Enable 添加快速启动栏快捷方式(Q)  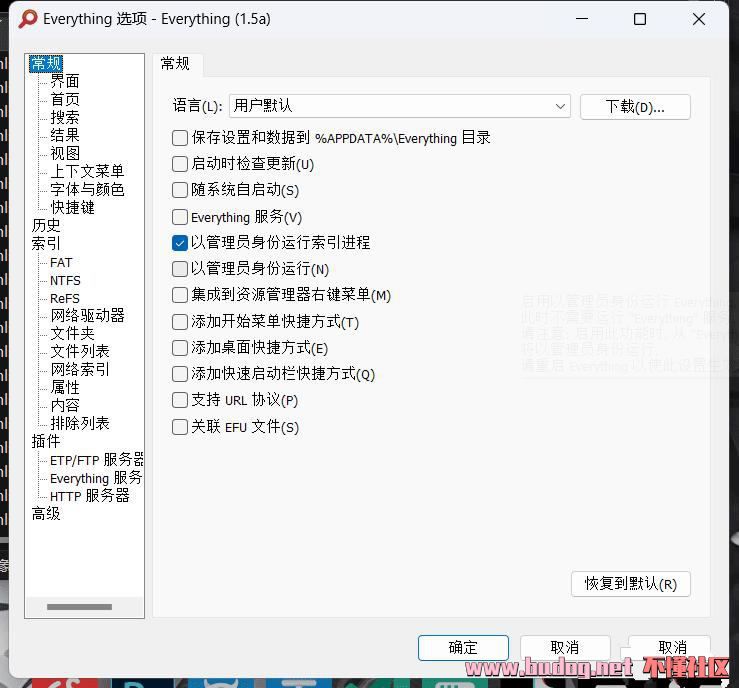click(180, 374)
